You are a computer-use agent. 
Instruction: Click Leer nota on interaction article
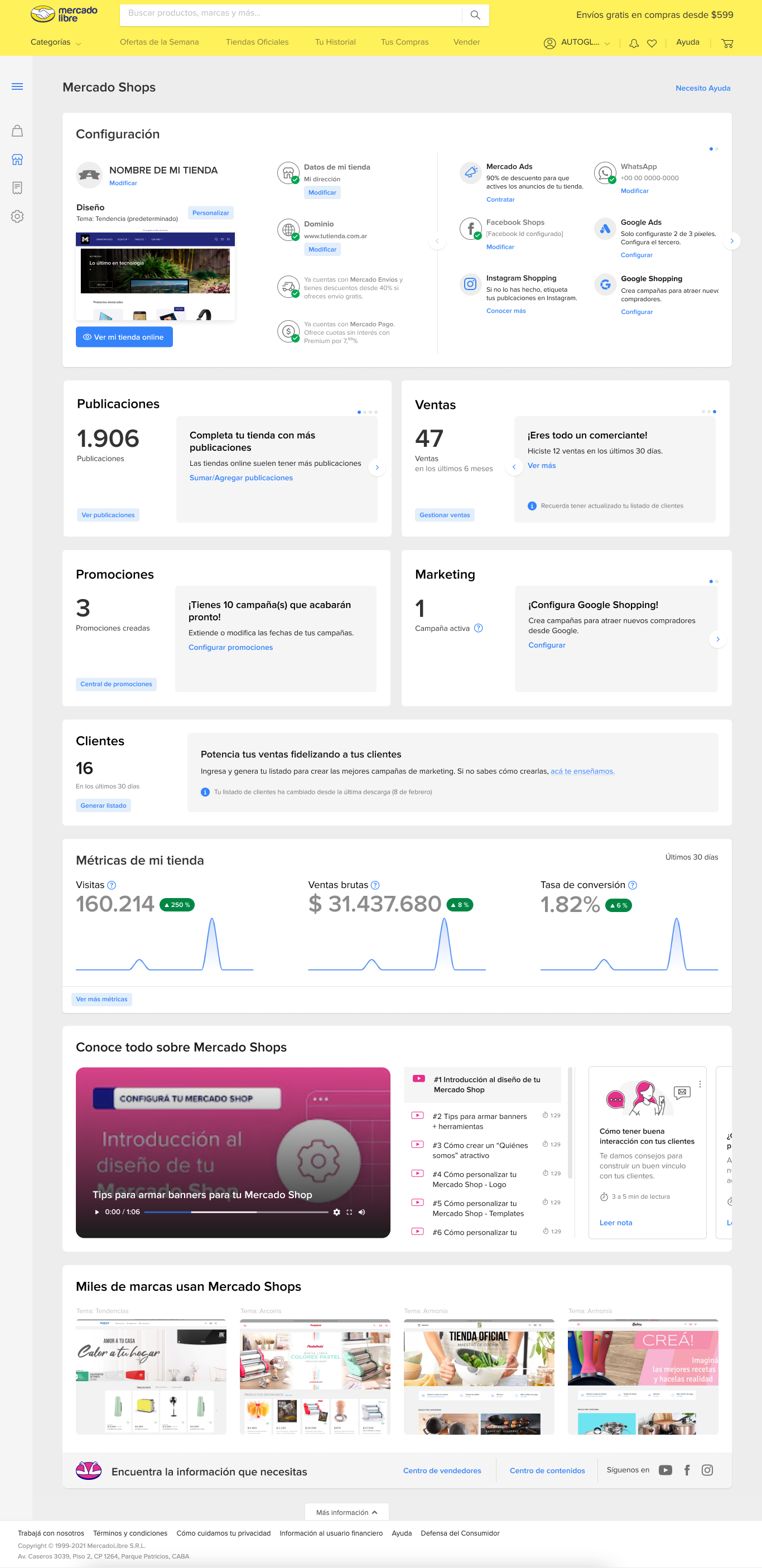pyautogui.click(x=616, y=1223)
